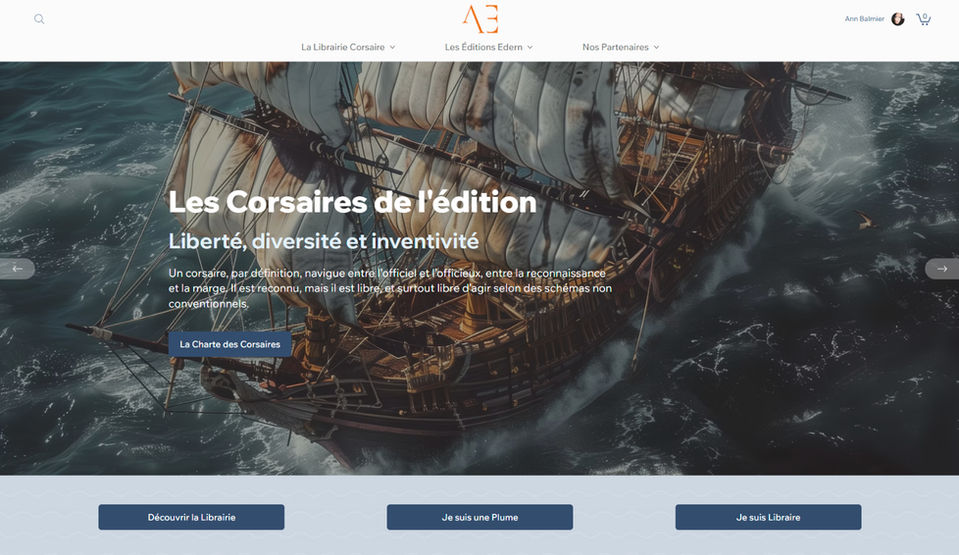Go to previous slide with left arrow
This screenshot has height=555, width=959.
click(x=17, y=269)
